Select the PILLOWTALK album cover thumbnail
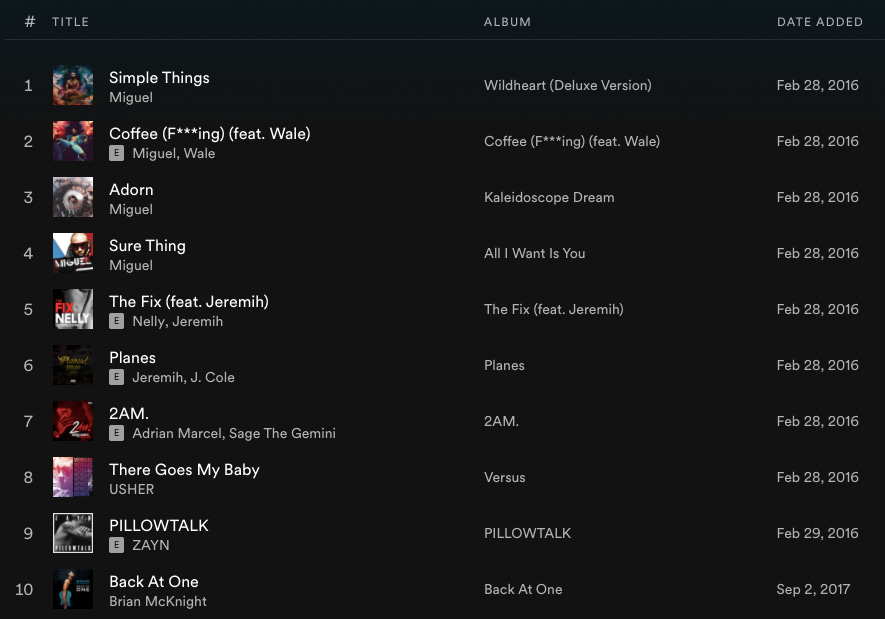885x619 pixels. [73, 533]
